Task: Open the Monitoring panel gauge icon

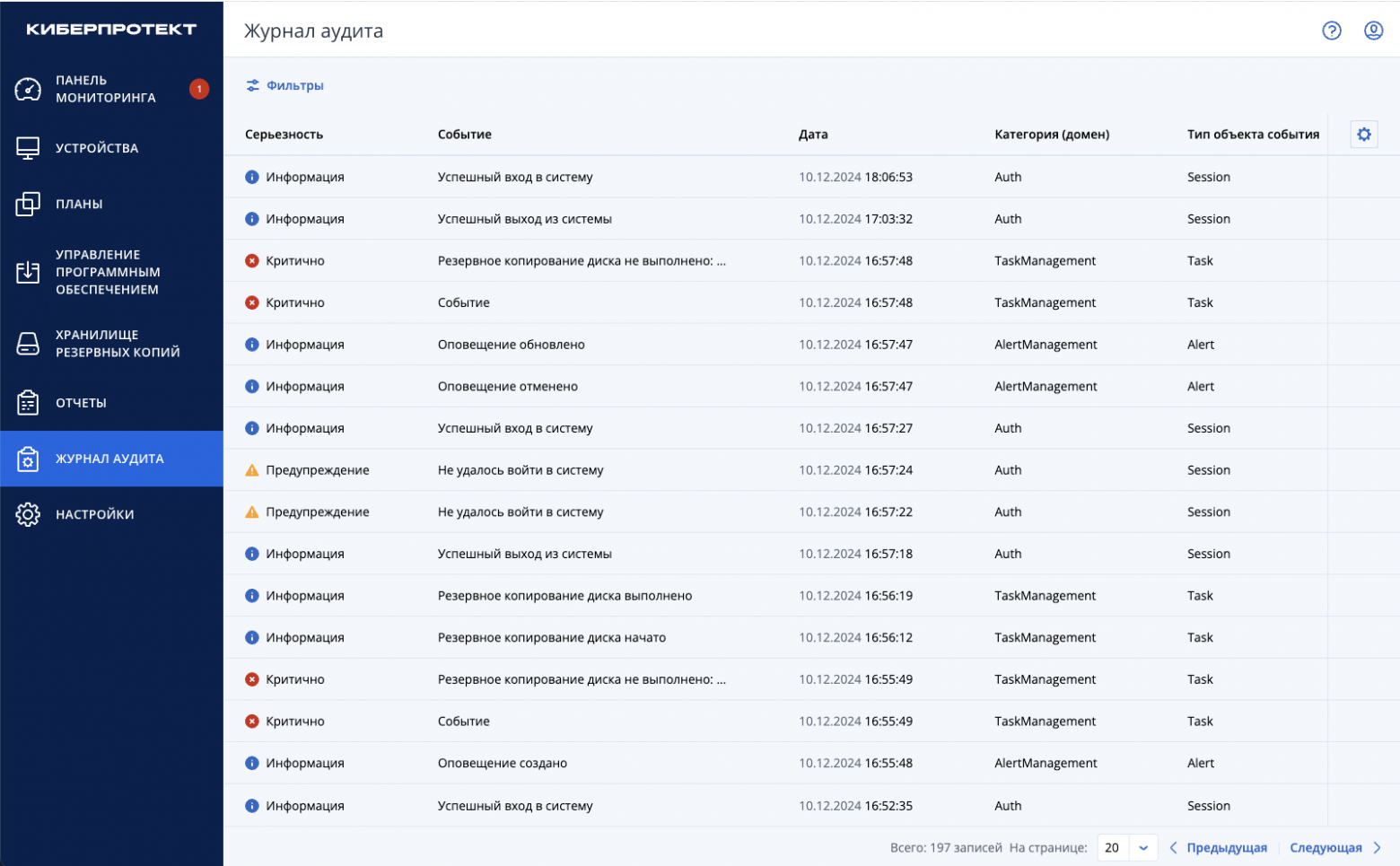Action: pos(28,89)
